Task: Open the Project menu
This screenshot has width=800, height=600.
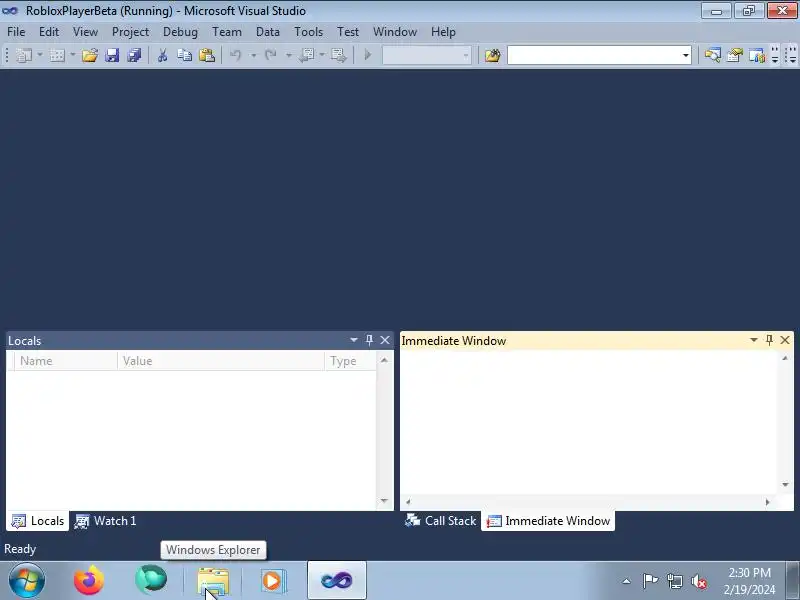Action: [x=130, y=32]
